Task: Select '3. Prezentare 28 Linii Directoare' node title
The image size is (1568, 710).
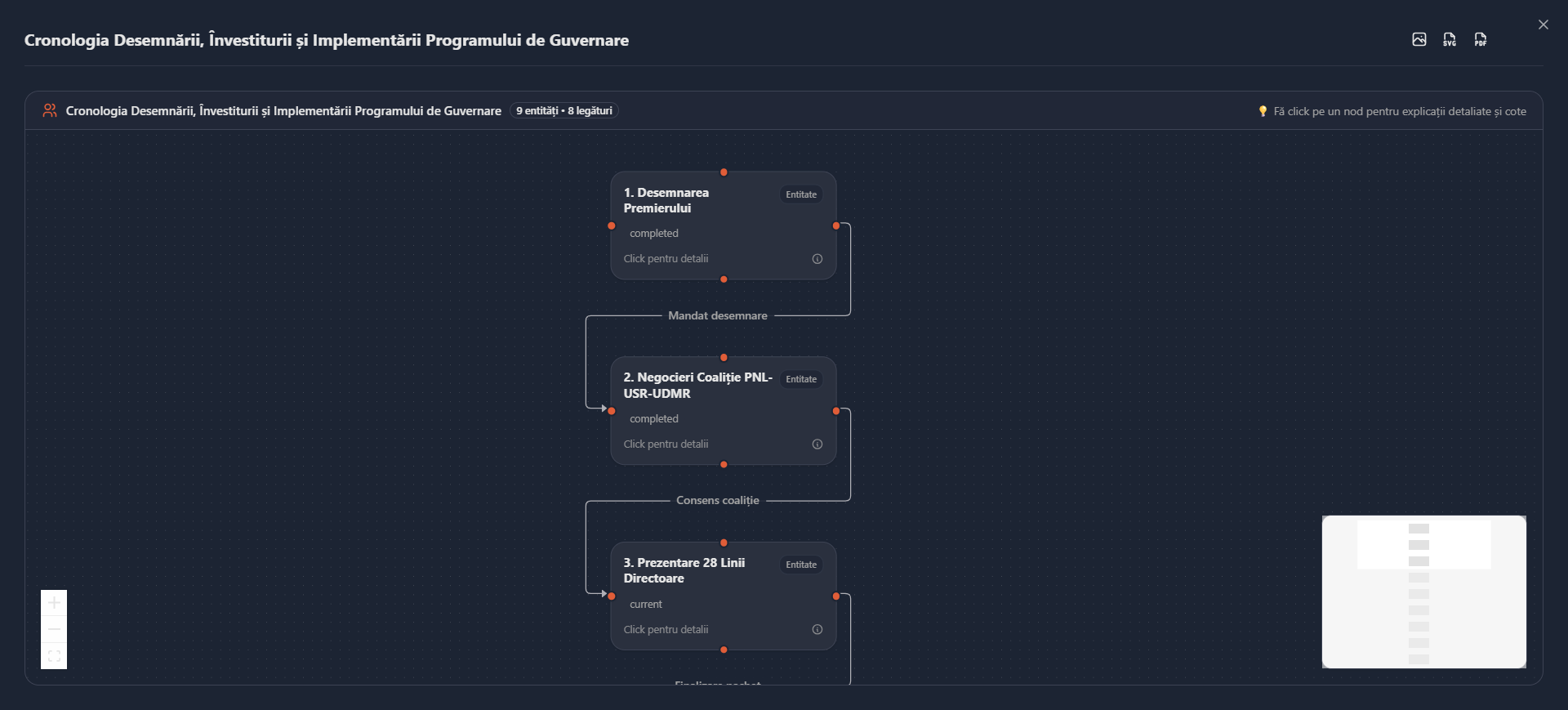Action: pyautogui.click(x=684, y=570)
